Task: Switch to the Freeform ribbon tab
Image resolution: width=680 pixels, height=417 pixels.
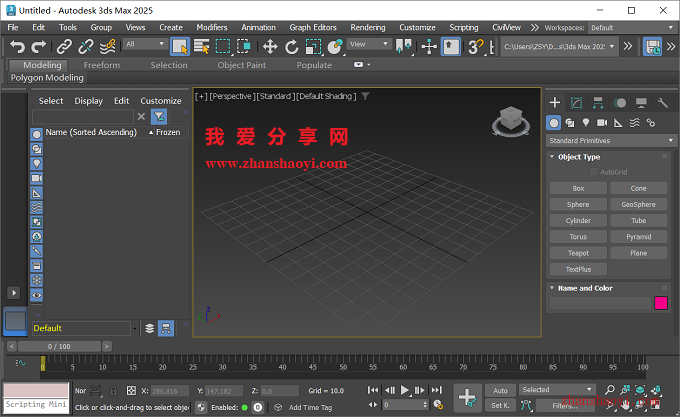Action: pos(101,65)
